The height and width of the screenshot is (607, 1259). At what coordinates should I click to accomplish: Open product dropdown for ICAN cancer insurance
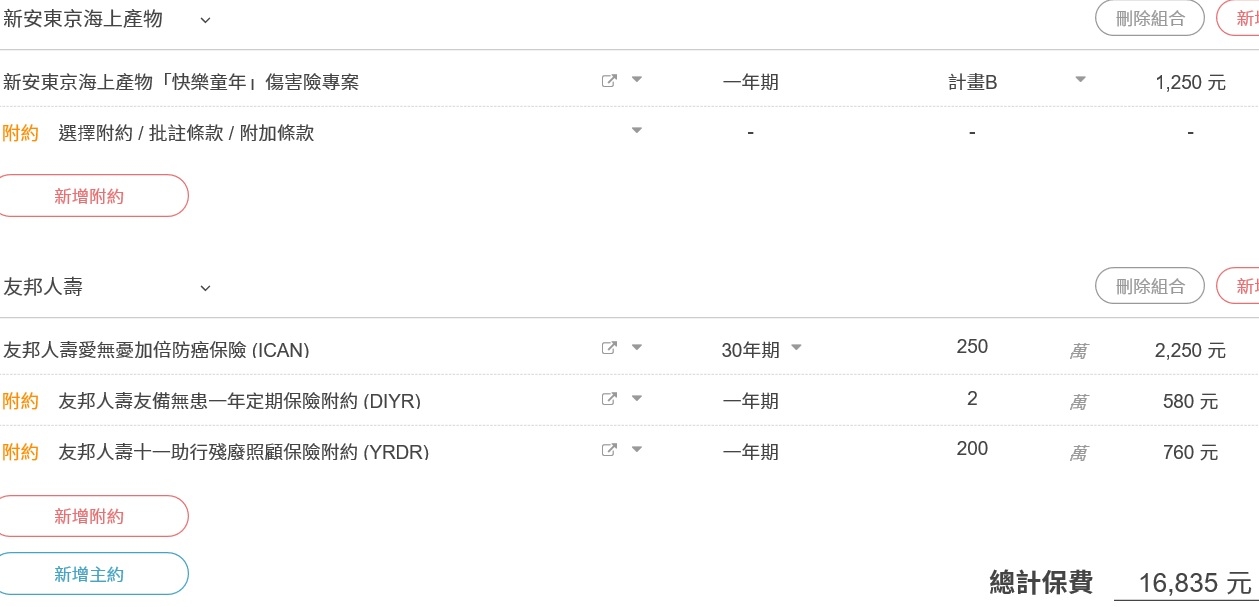coord(637,348)
